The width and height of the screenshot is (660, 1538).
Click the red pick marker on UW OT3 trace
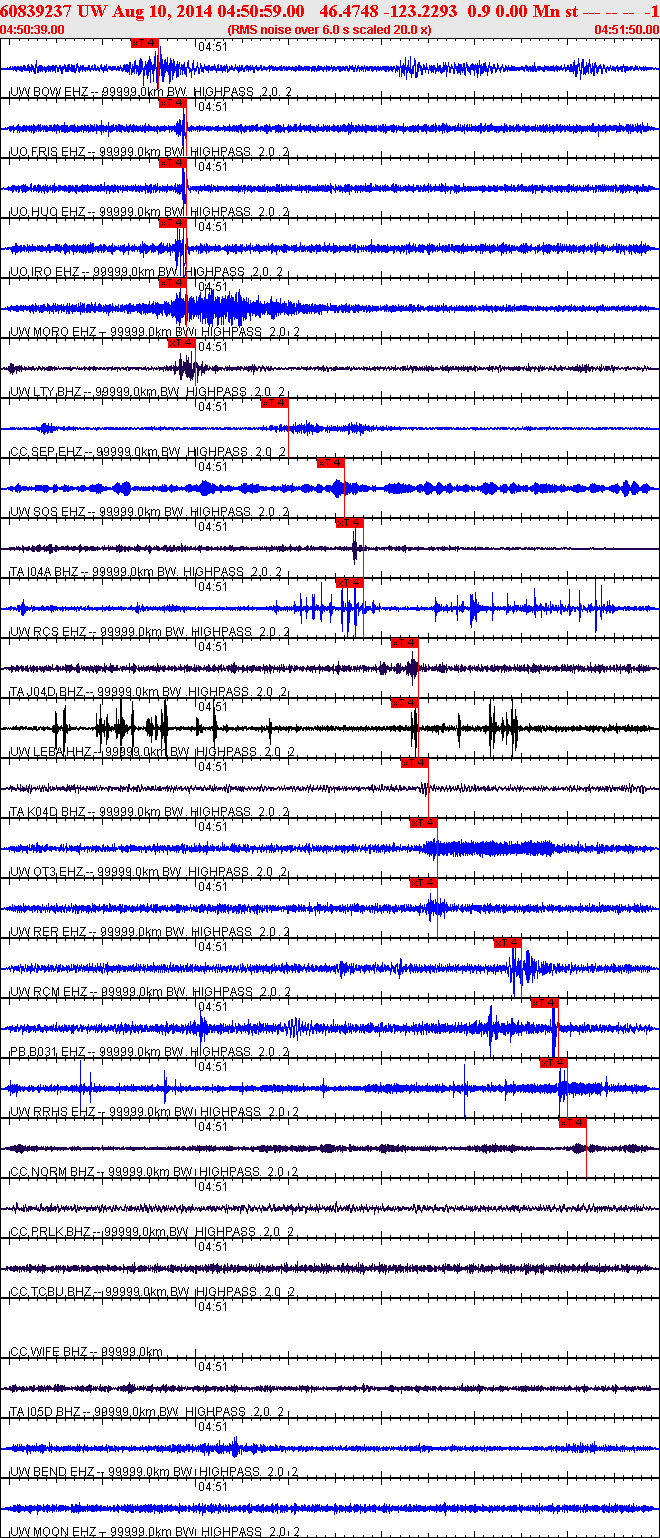[x=423, y=823]
